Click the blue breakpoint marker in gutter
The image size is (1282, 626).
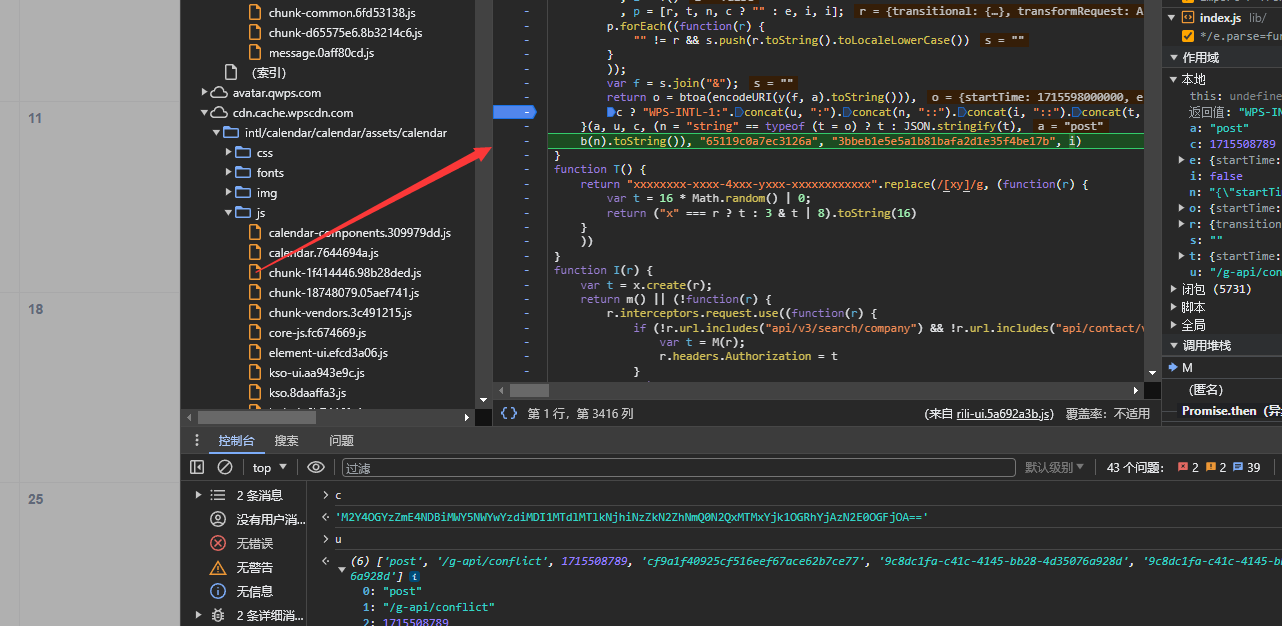[x=515, y=112]
